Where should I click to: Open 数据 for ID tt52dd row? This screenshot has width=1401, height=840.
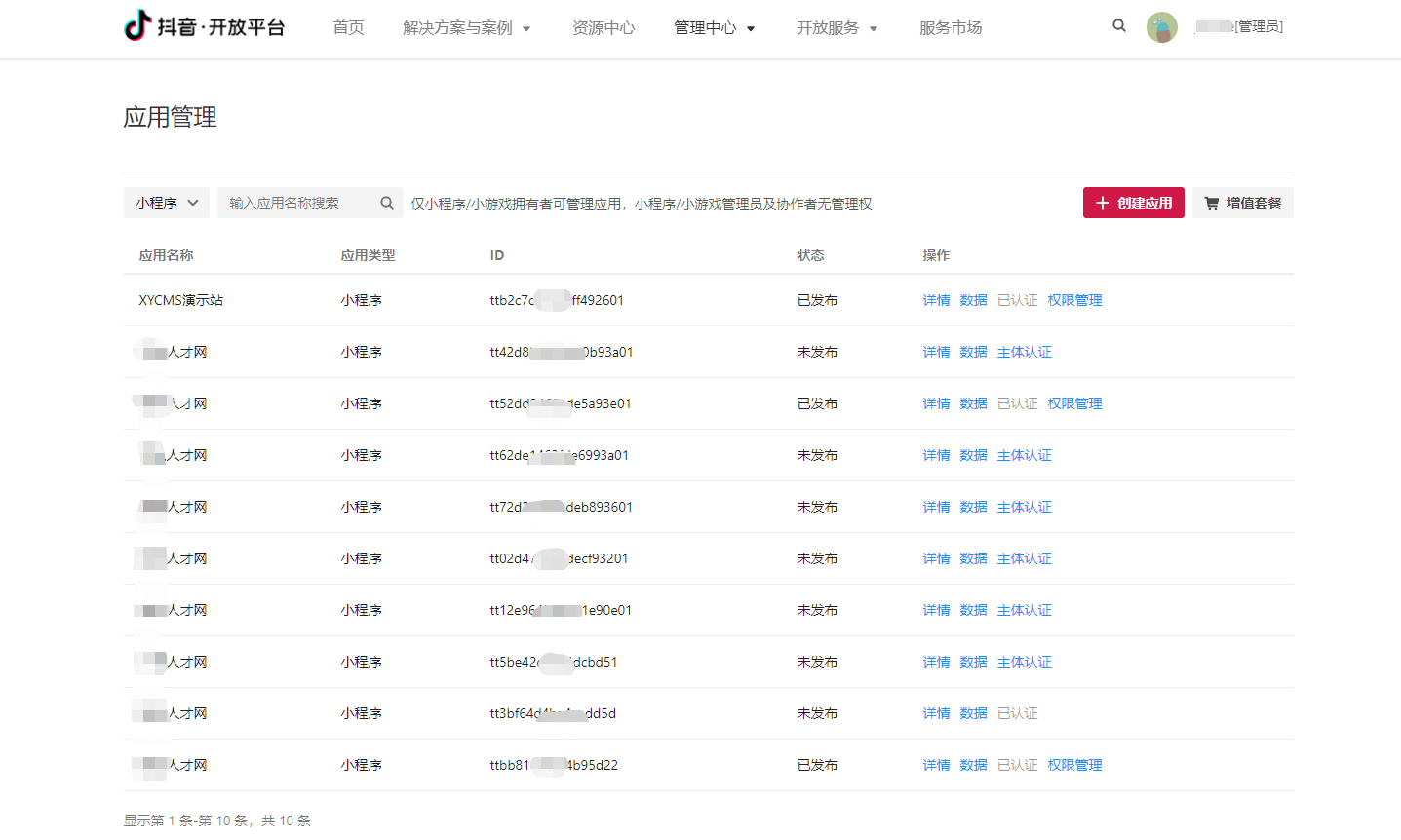click(973, 403)
